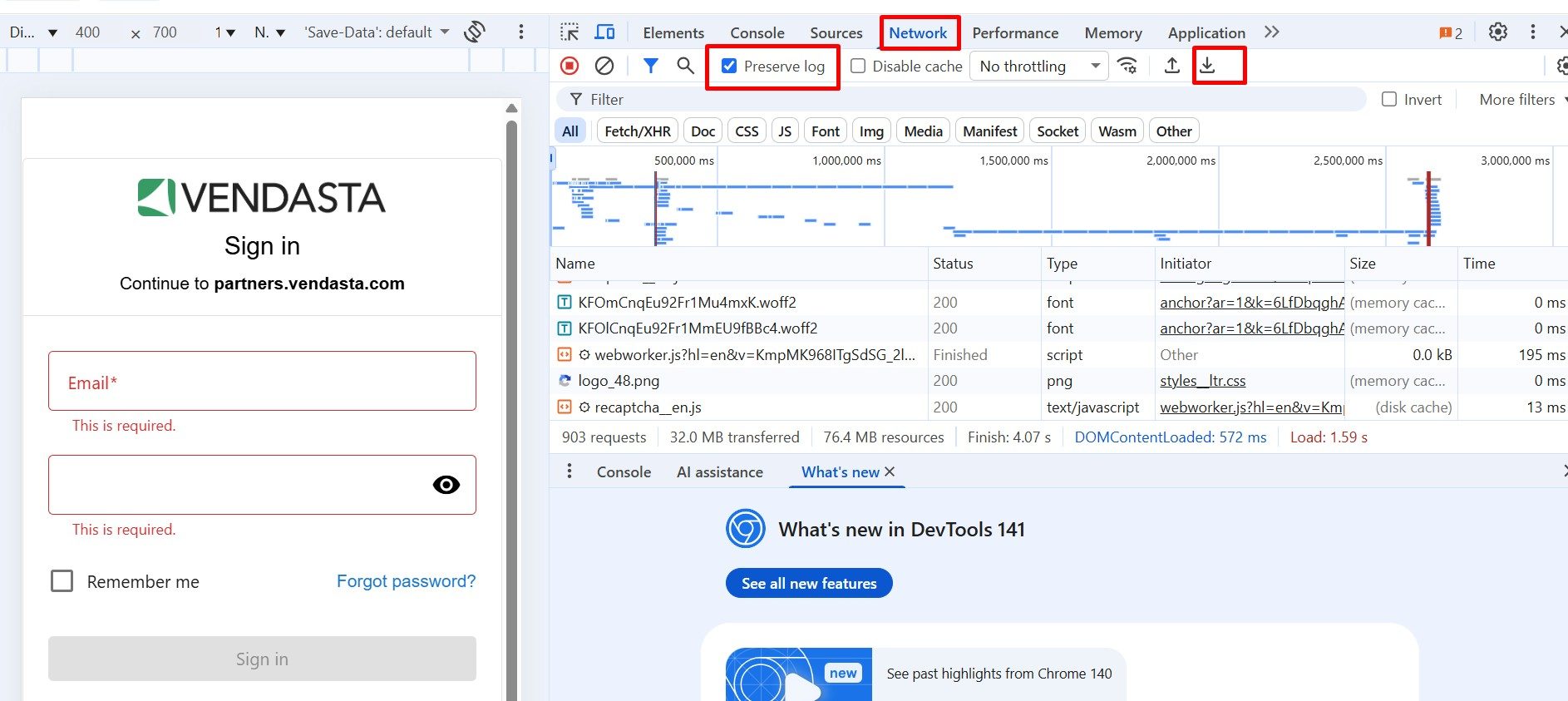This screenshot has height=701, width=1568.
Task: Open the styles__ltr.css initiator link
Action: [x=1202, y=381]
